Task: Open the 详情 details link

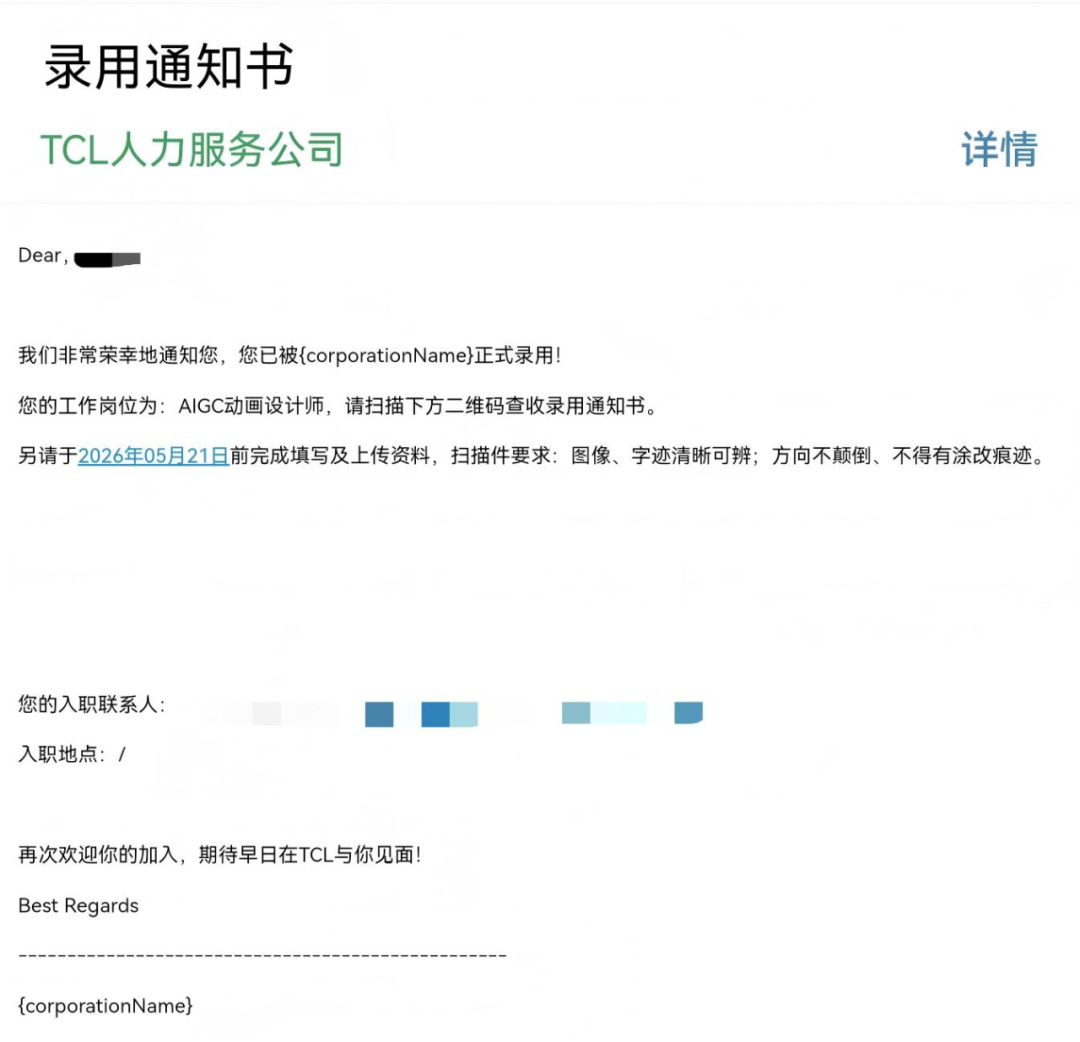Action: click(x=999, y=149)
